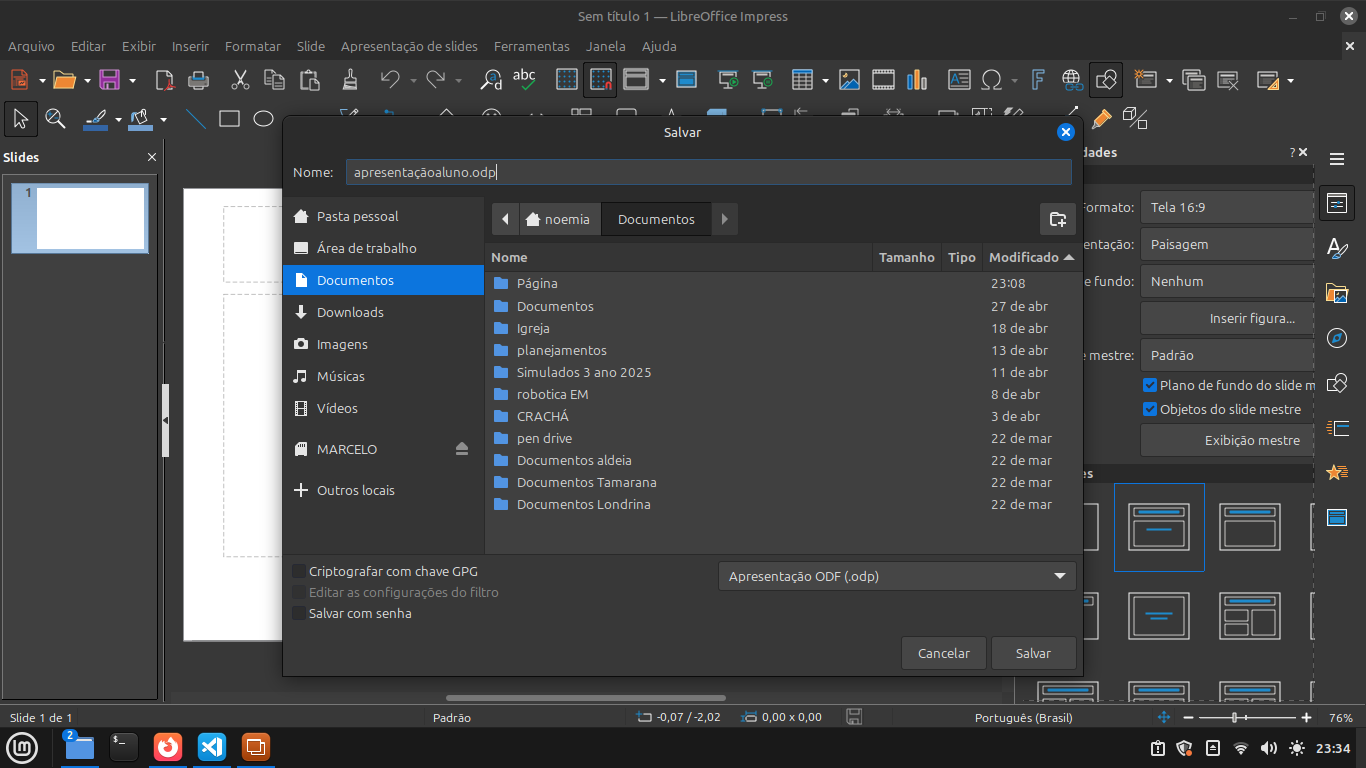Click the Cancelar button
The width and height of the screenshot is (1366, 768).
(x=943, y=653)
